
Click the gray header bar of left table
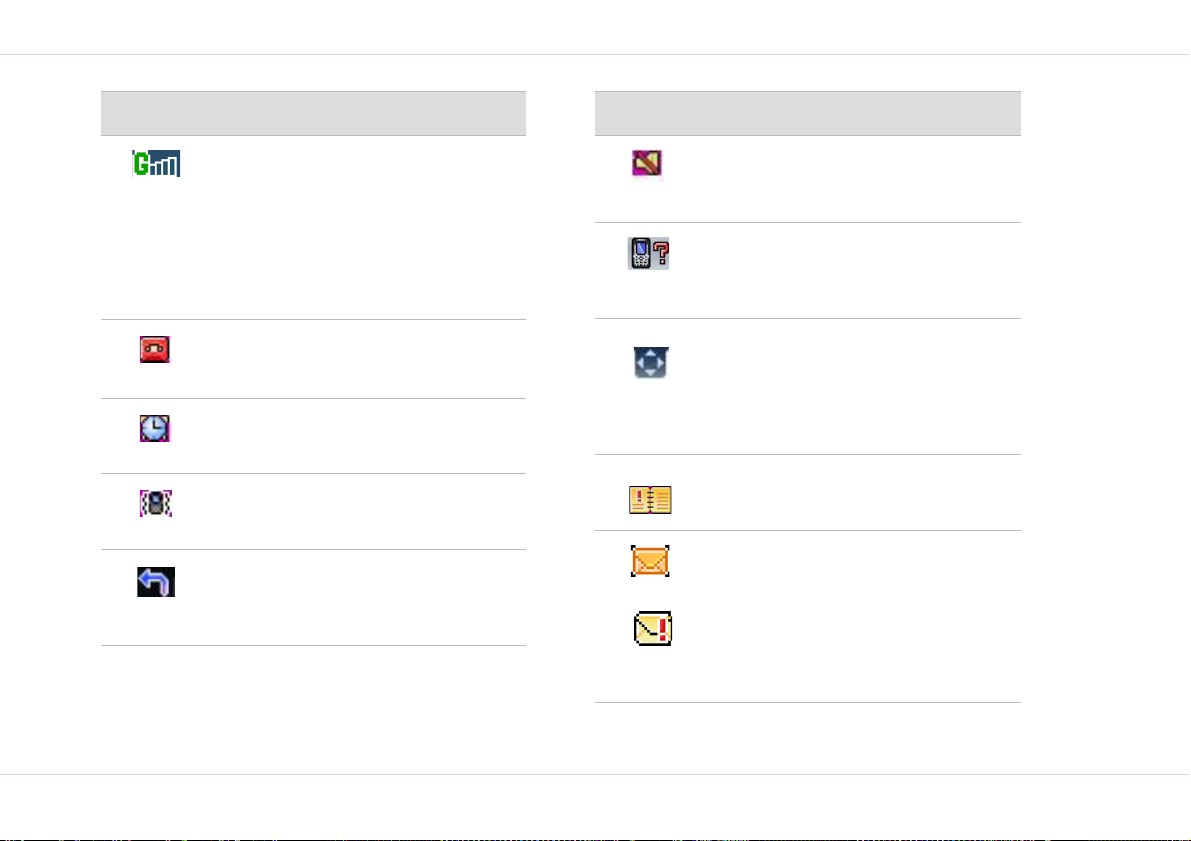pyautogui.click(x=314, y=113)
